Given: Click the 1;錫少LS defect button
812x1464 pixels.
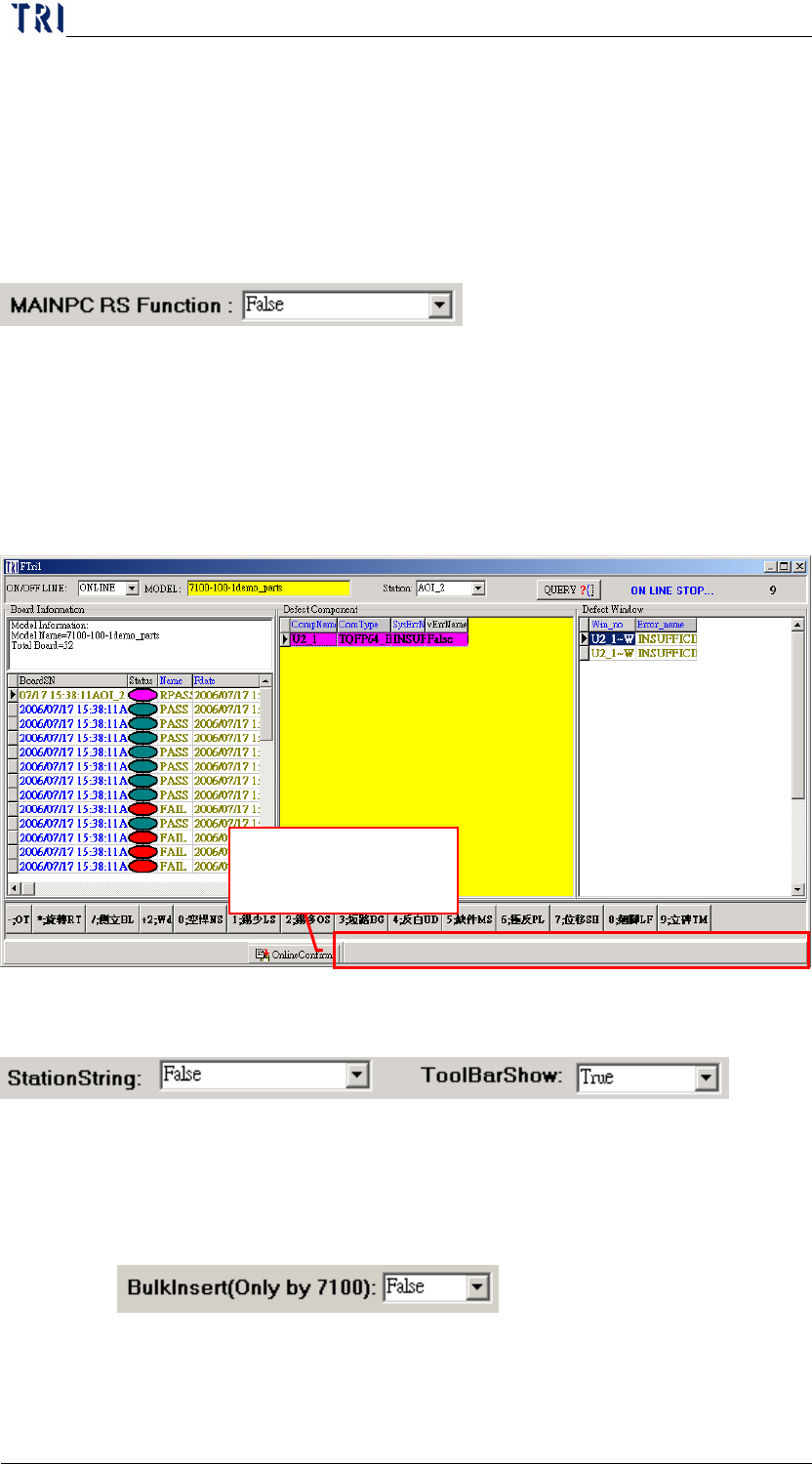Looking at the screenshot, I should (x=255, y=919).
